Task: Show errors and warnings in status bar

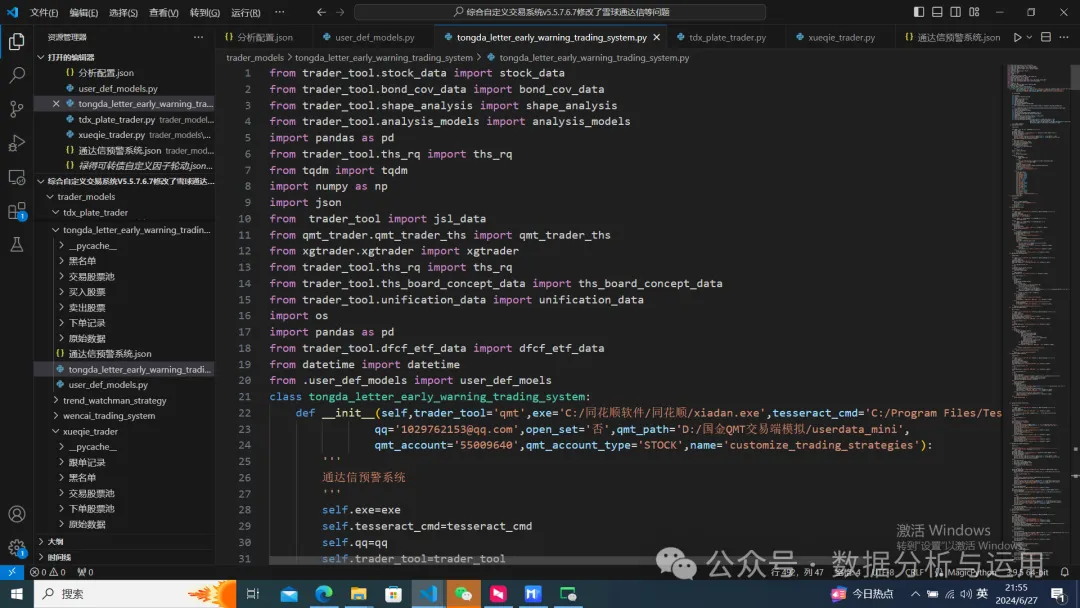Action: (x=48, y=572)
